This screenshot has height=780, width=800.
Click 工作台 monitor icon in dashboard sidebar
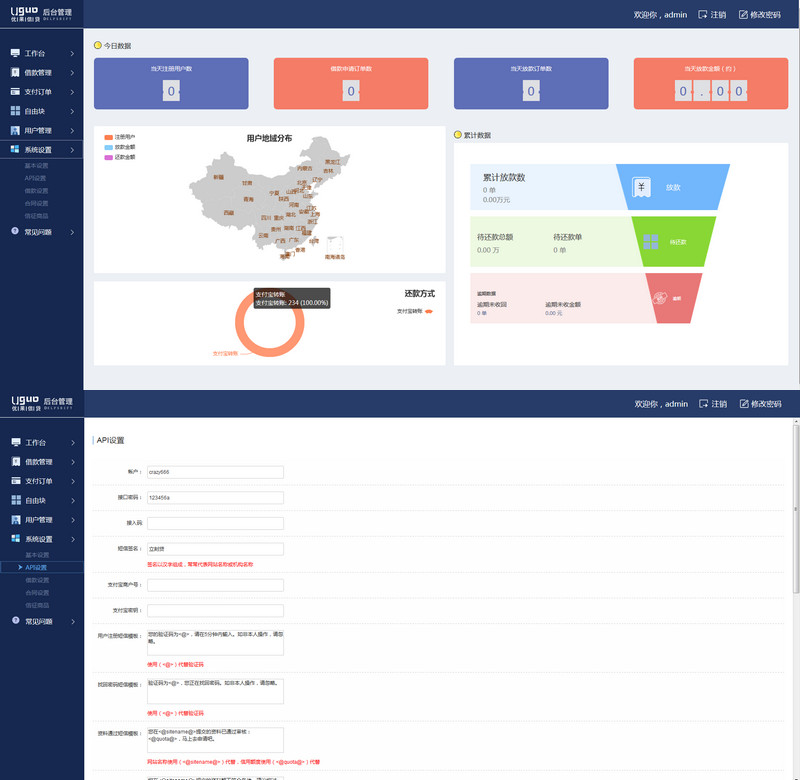coord(15,53)
